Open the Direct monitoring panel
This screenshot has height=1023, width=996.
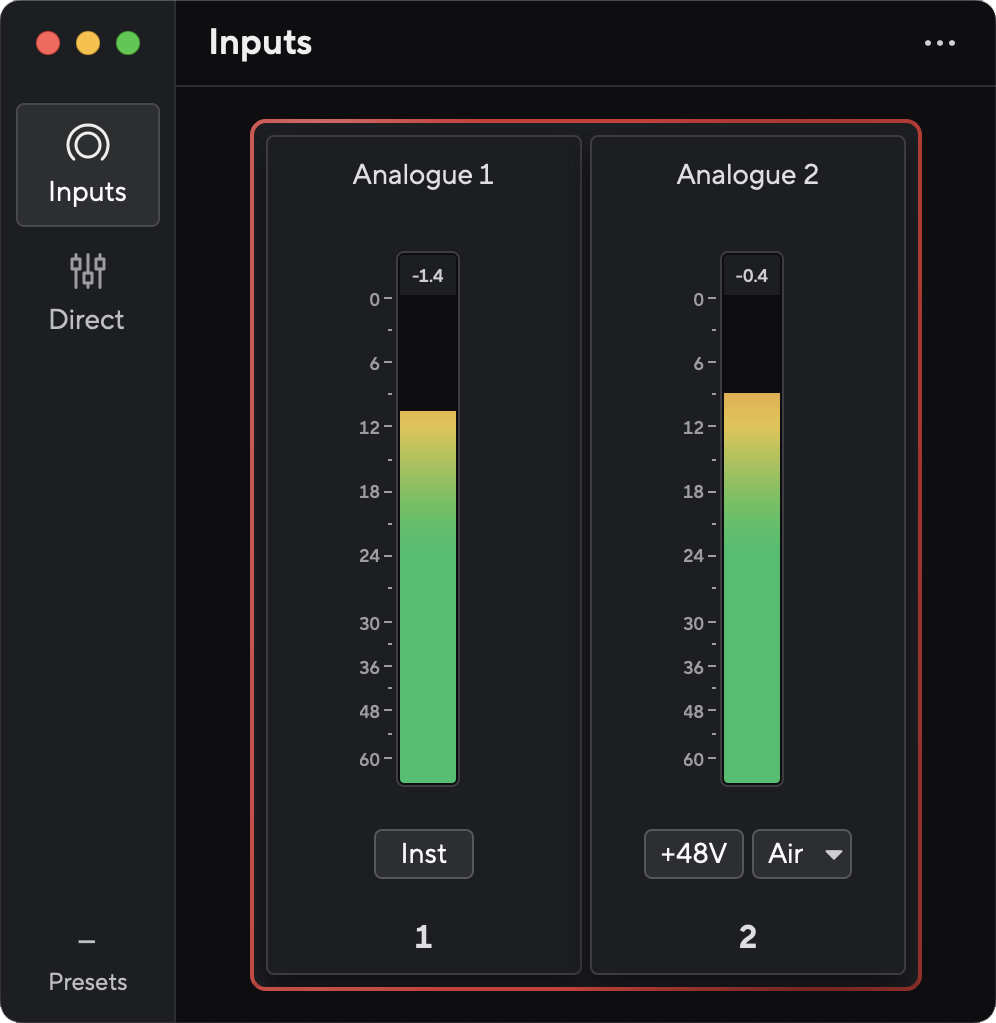point(86,290)
